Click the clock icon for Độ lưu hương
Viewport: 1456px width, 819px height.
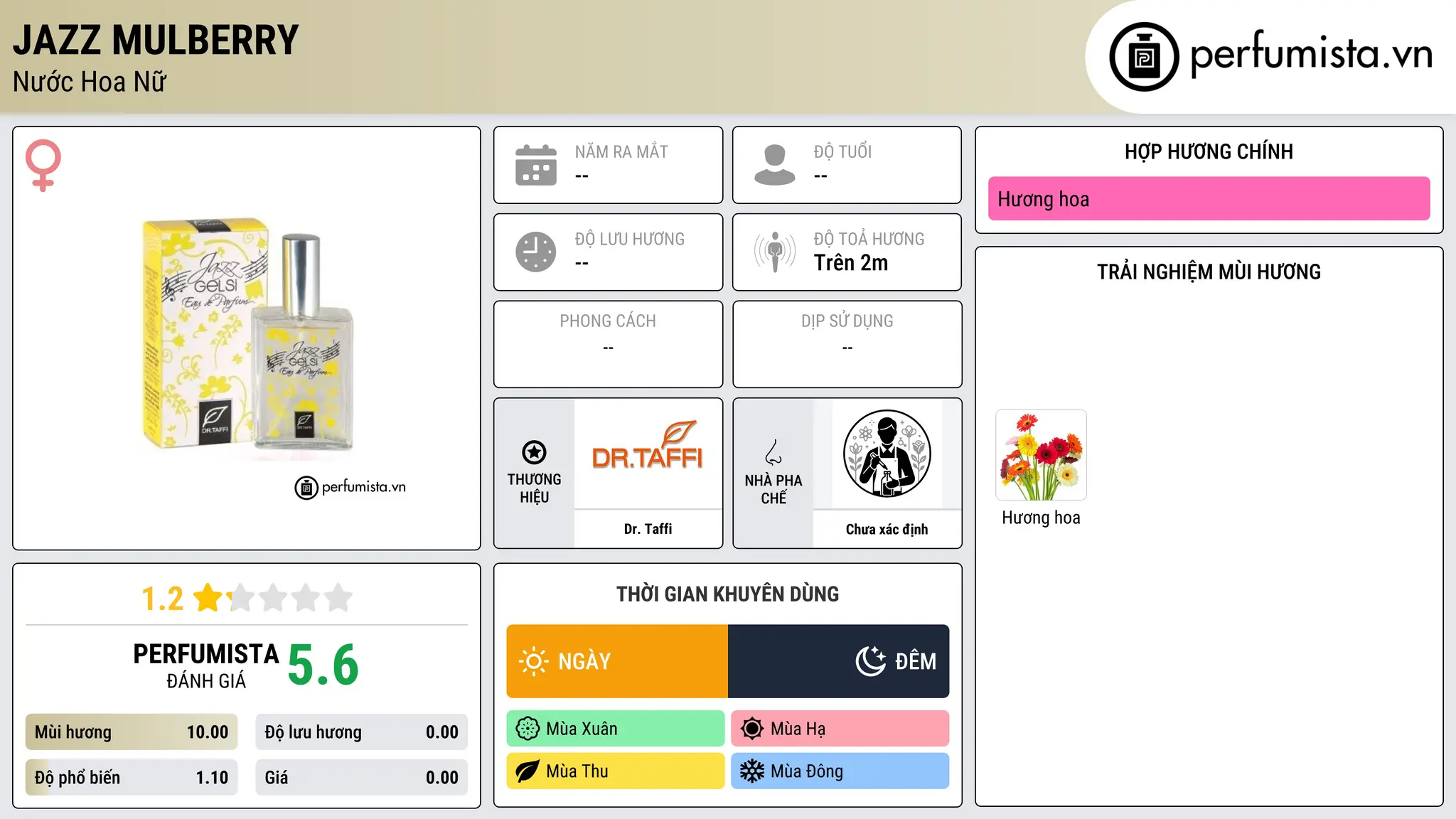tap(536, 252)
